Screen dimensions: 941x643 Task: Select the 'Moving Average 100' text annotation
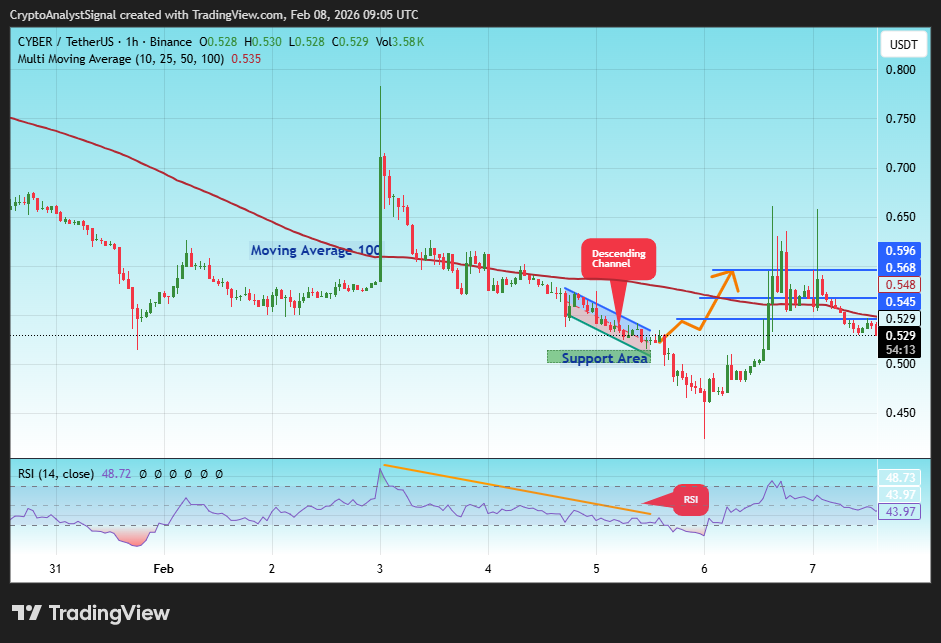(316, 250)
